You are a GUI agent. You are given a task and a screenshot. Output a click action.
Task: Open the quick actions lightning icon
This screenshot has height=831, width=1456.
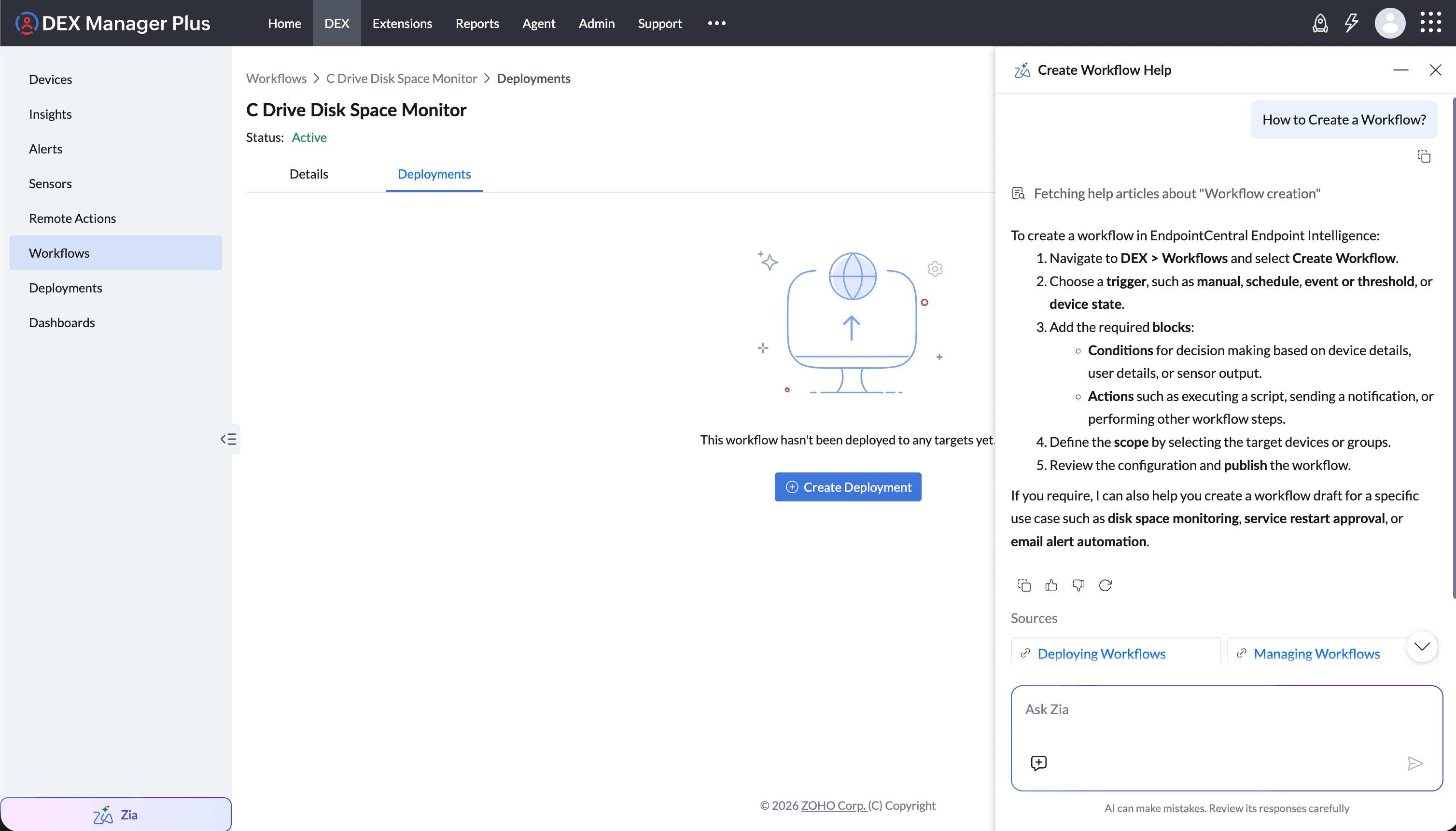[x=1352, y=23]
